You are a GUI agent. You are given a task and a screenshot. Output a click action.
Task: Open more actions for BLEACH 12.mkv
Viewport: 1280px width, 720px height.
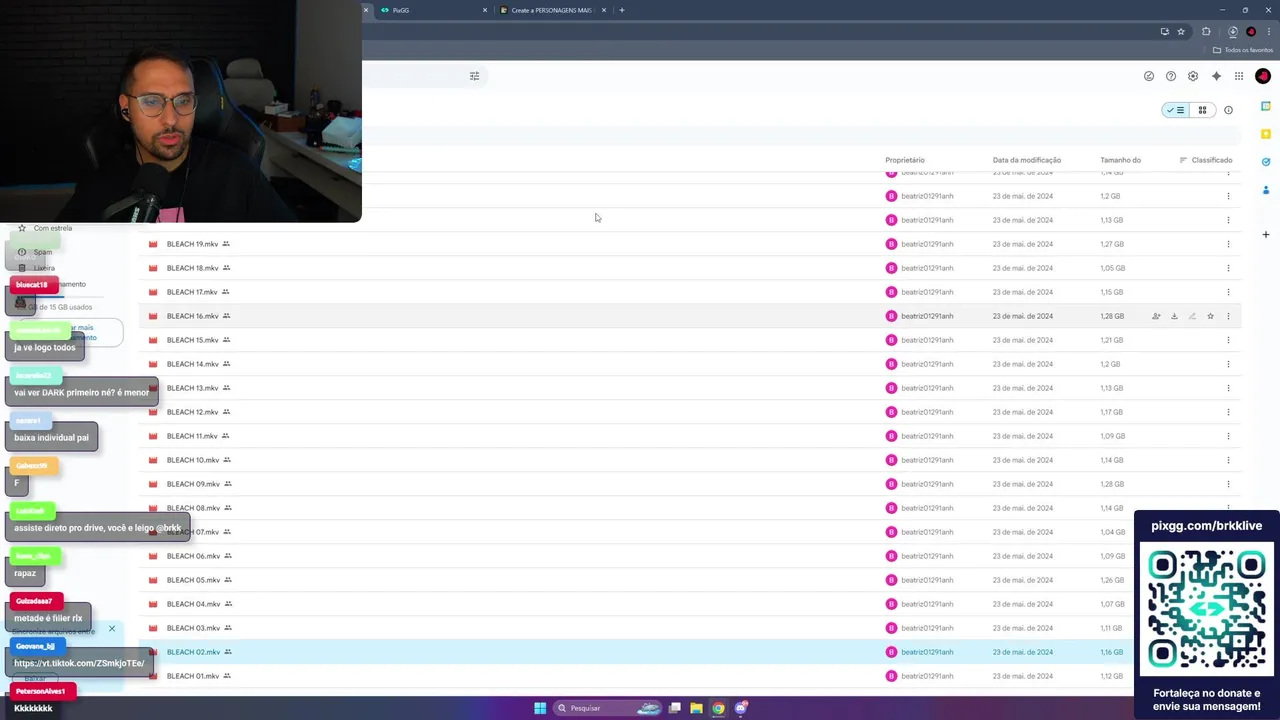[x=1228, y=412]
